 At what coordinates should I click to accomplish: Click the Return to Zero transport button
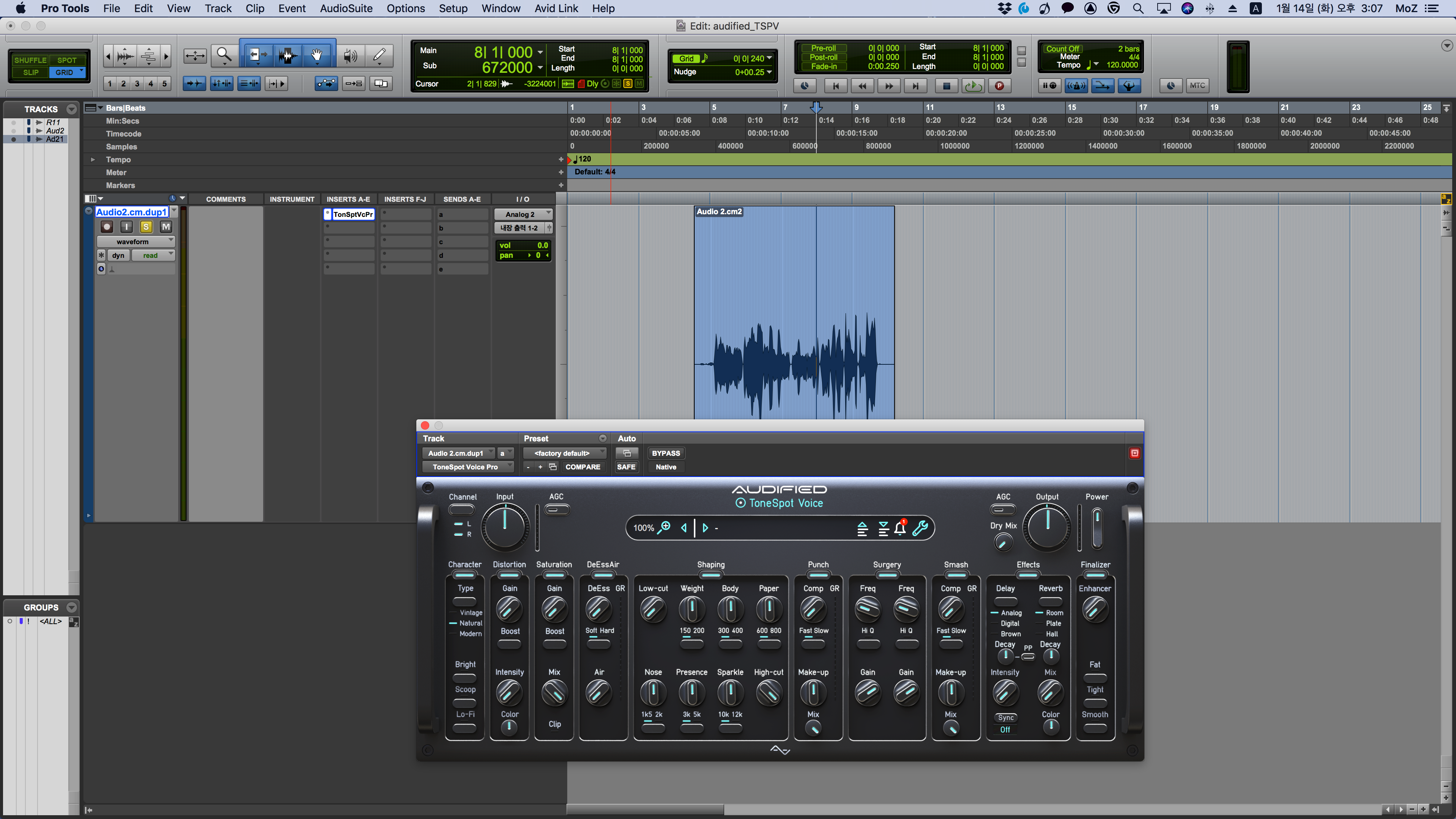coord(835,86)
